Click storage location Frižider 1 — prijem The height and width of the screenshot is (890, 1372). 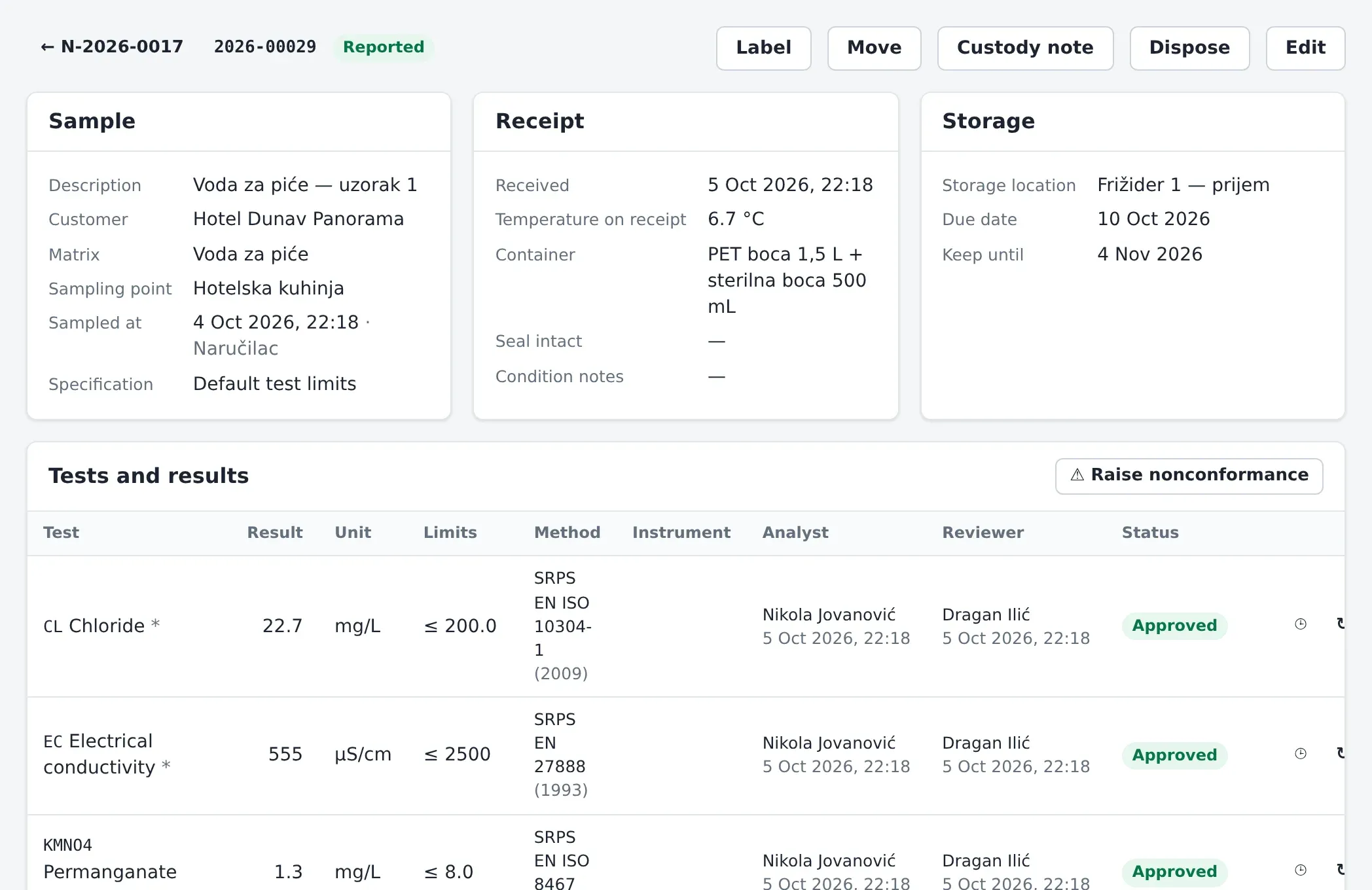tap(1183, 185)
